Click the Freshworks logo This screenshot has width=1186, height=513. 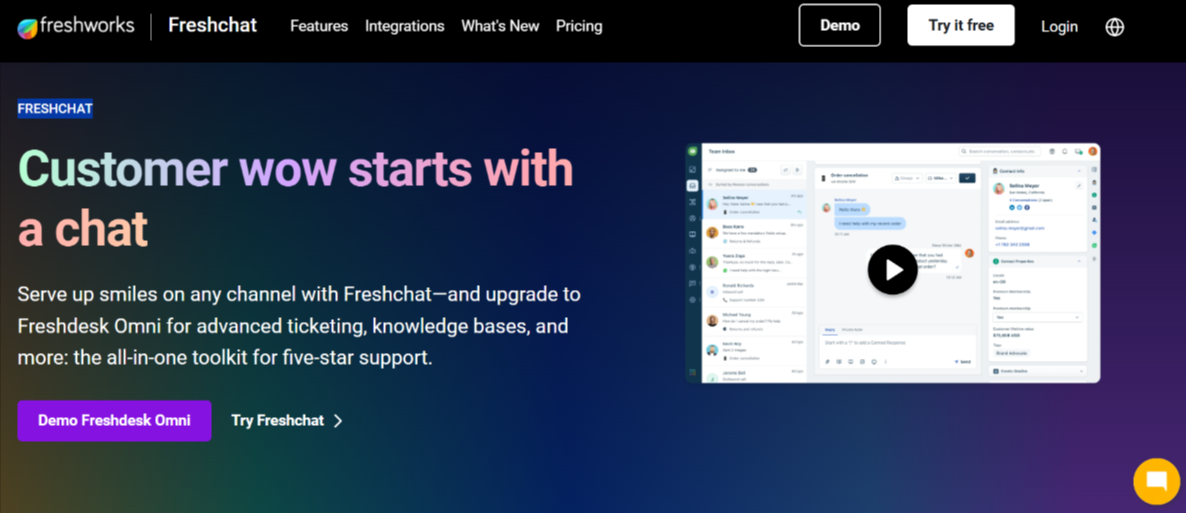coord(76,26)
